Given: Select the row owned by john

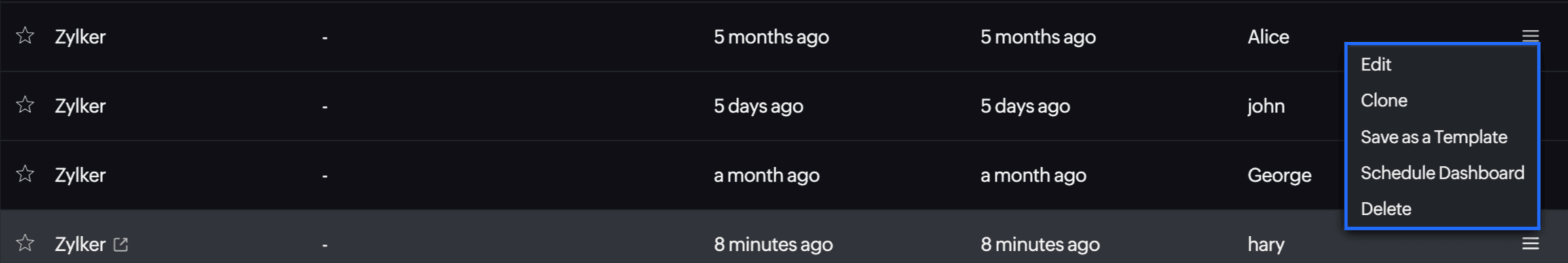Looking at the screenshot, I should pyautogui.click(x=784, y=106).
